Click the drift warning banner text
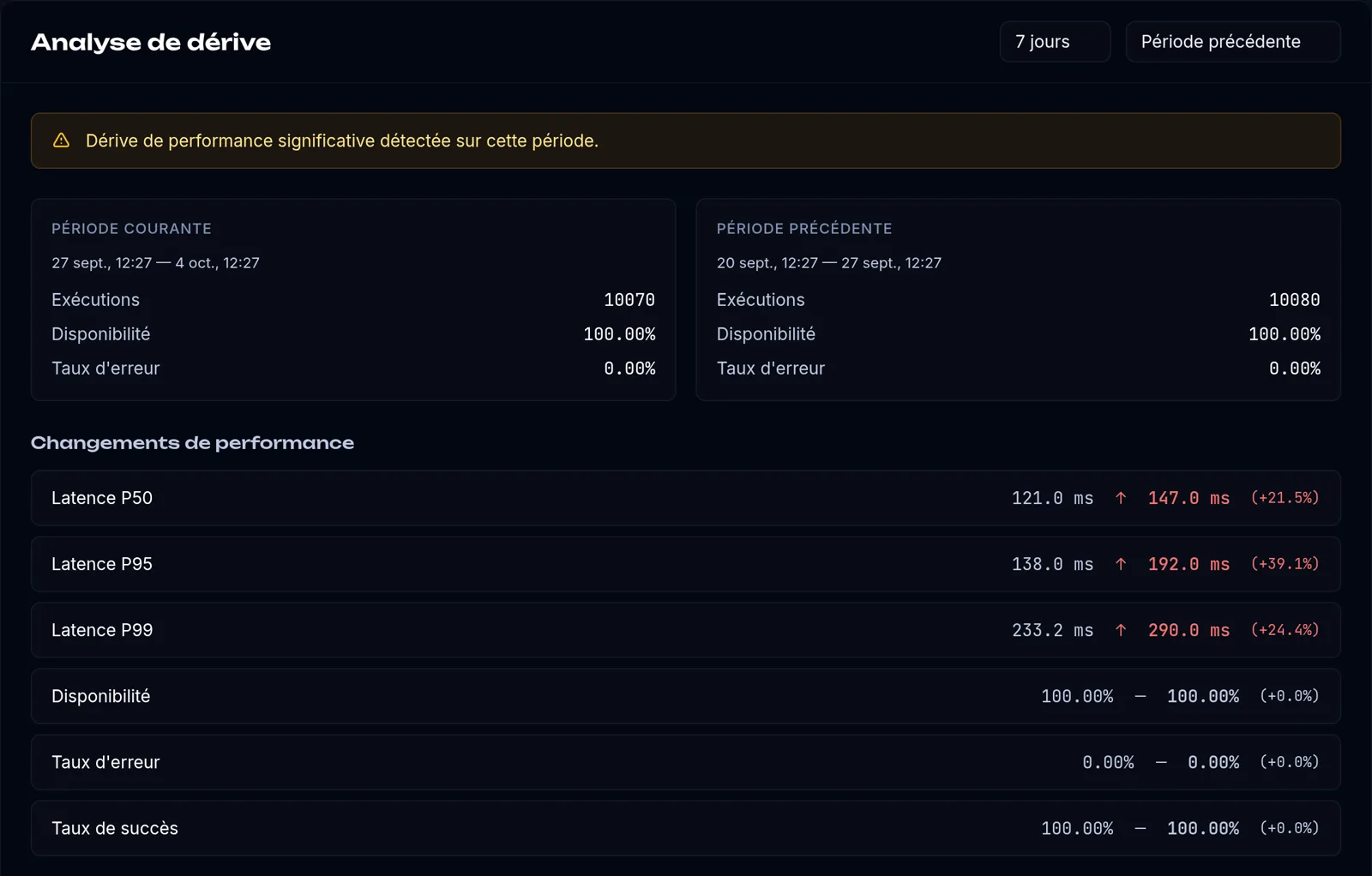 [342, 141]
